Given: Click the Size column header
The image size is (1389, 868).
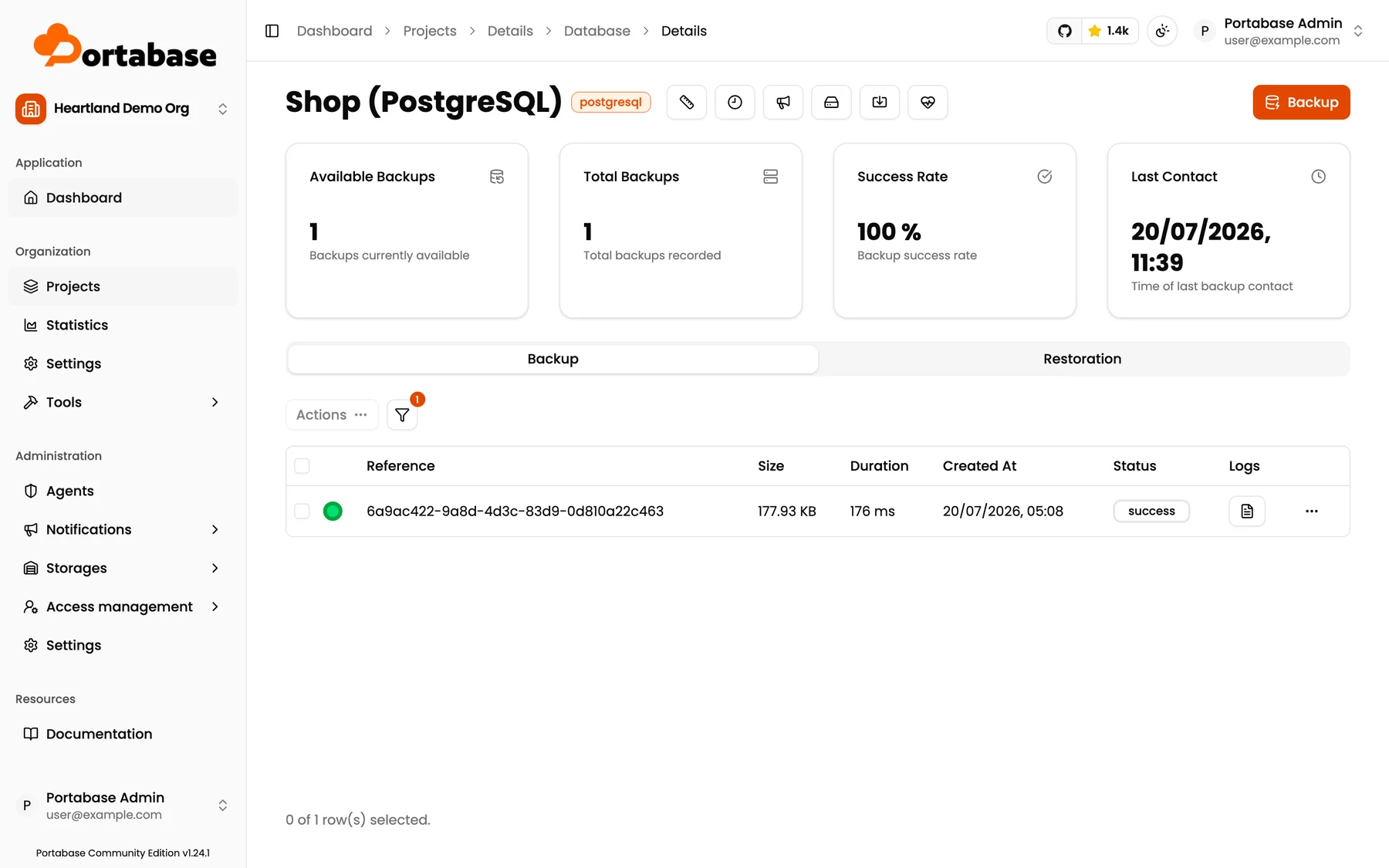Looking at the screenshot, I should [771, 466].
